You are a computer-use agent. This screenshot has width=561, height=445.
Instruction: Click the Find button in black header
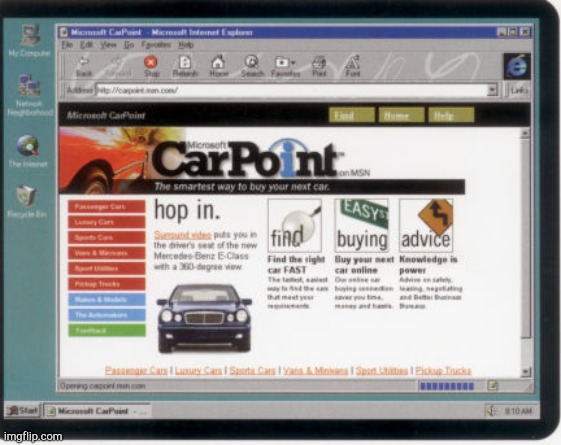tap(352, 115)
